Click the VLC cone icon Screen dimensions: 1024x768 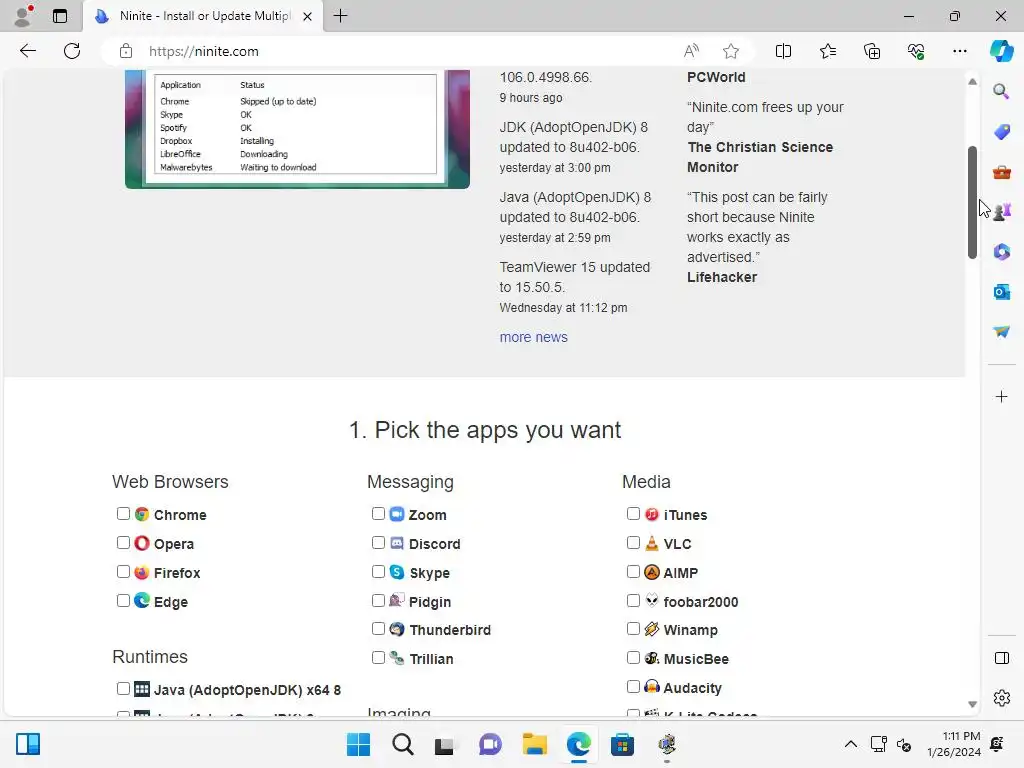652,543
